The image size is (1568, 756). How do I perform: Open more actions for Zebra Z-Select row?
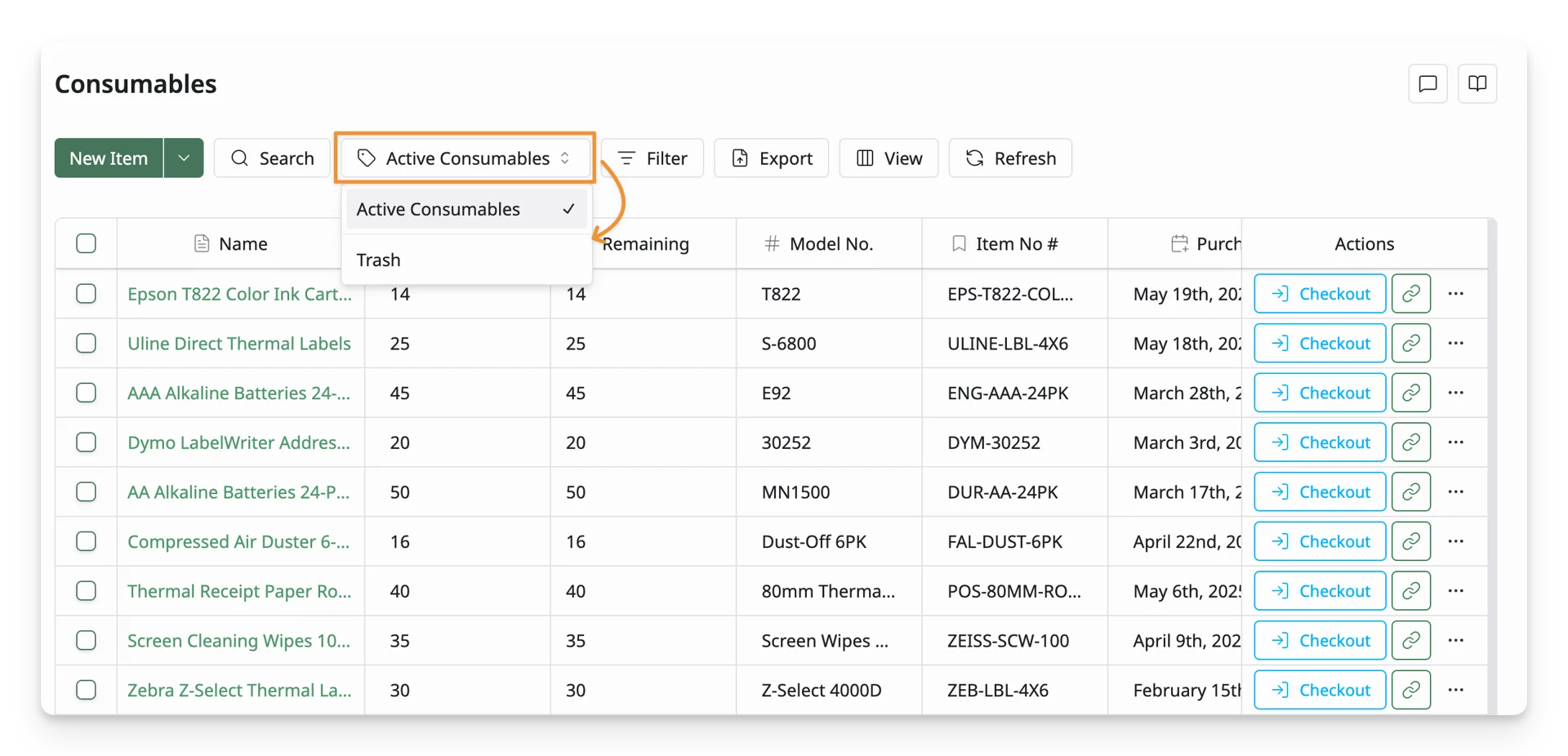(1455, 690)
